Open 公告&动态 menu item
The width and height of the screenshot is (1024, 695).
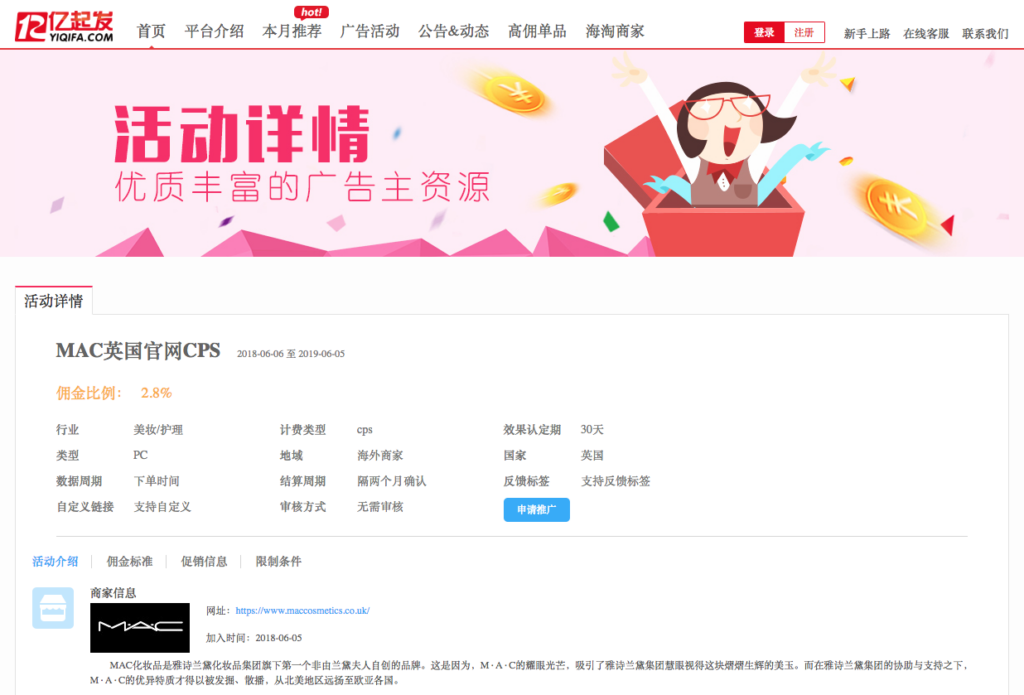(453, 31)
